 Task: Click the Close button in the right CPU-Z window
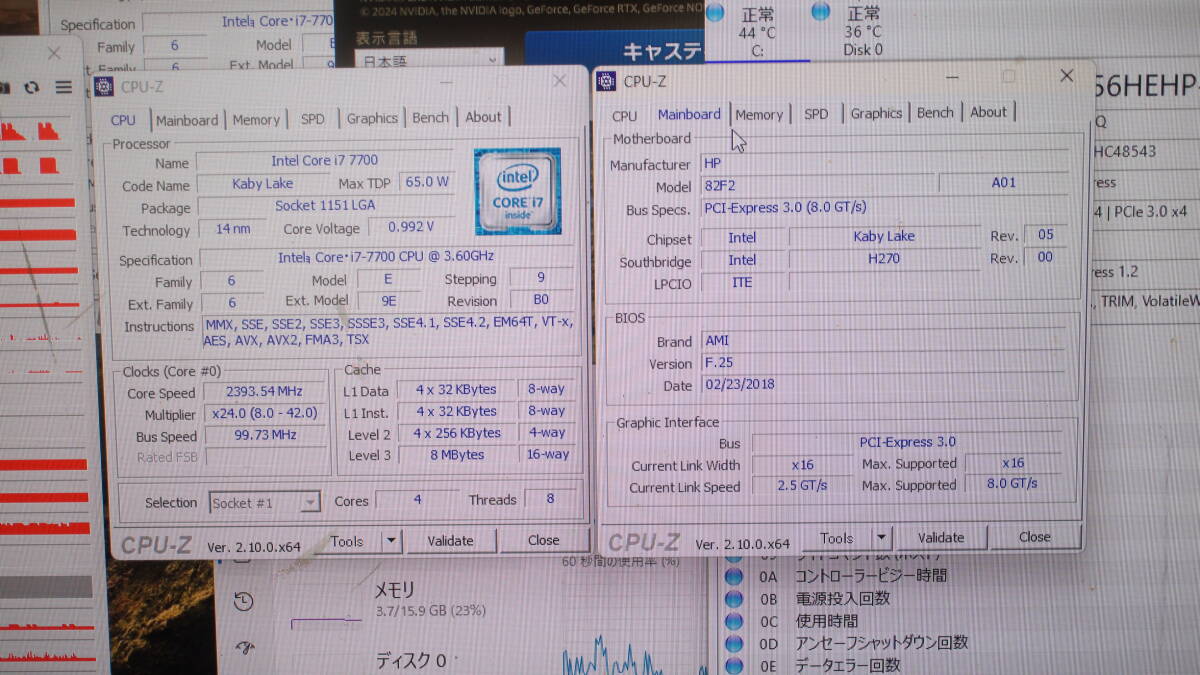tap(1034, 537)
